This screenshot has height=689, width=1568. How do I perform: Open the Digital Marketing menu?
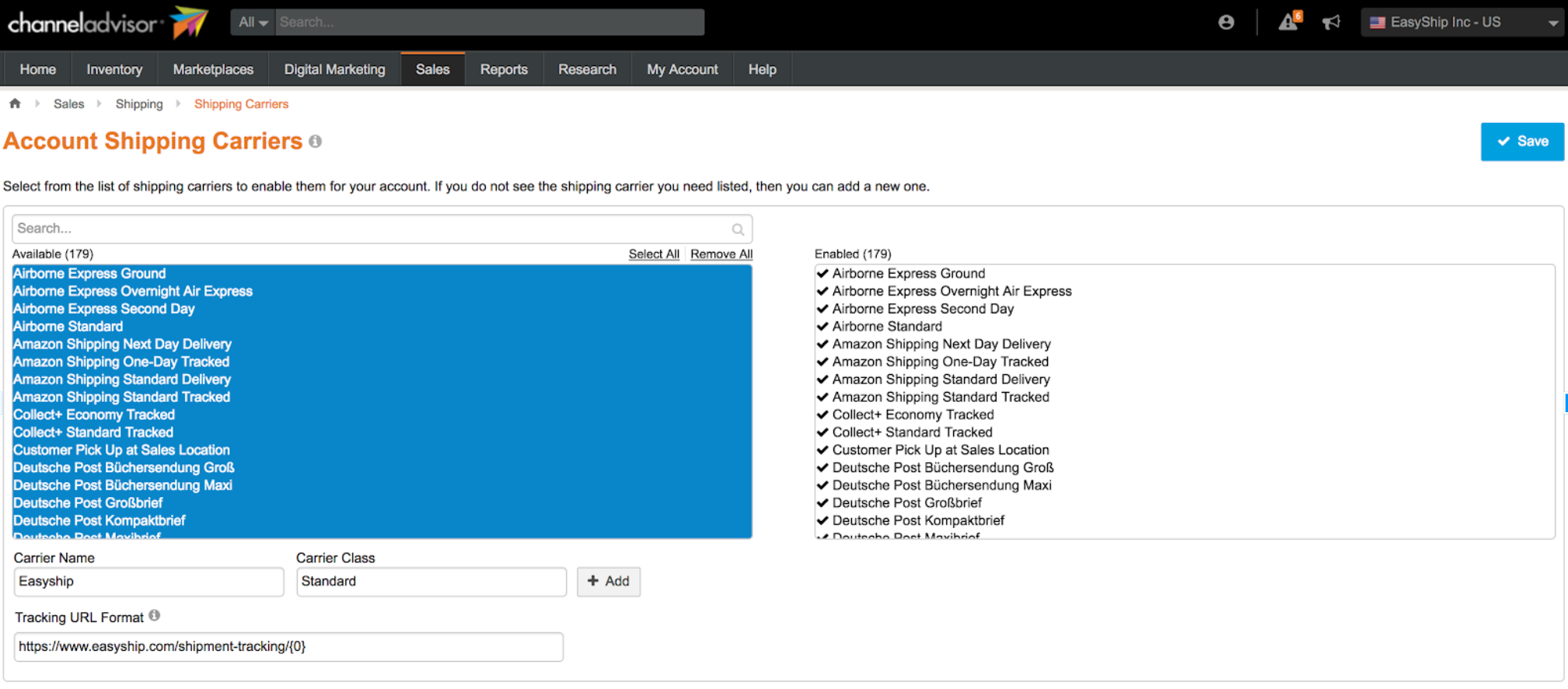pyautogui.click(x=335, y=69)
